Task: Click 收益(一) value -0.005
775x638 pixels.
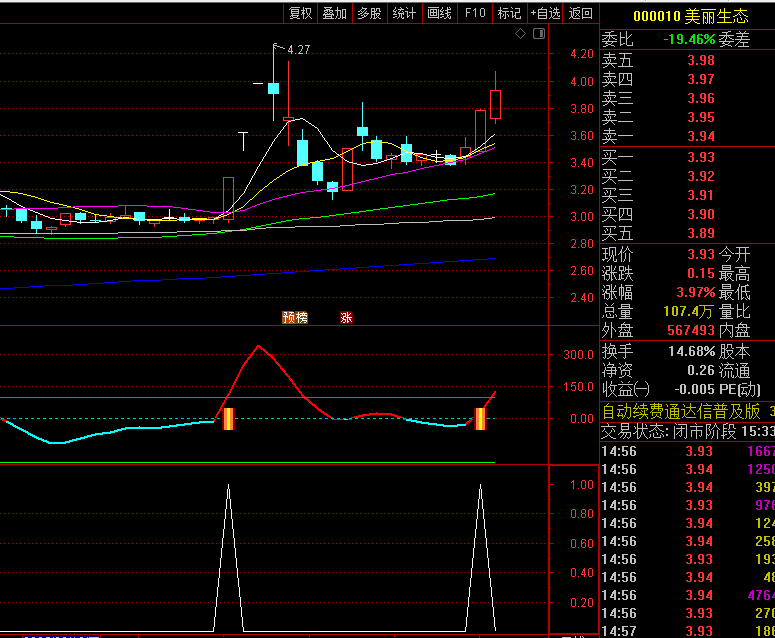Action: (x=694, y=389)
